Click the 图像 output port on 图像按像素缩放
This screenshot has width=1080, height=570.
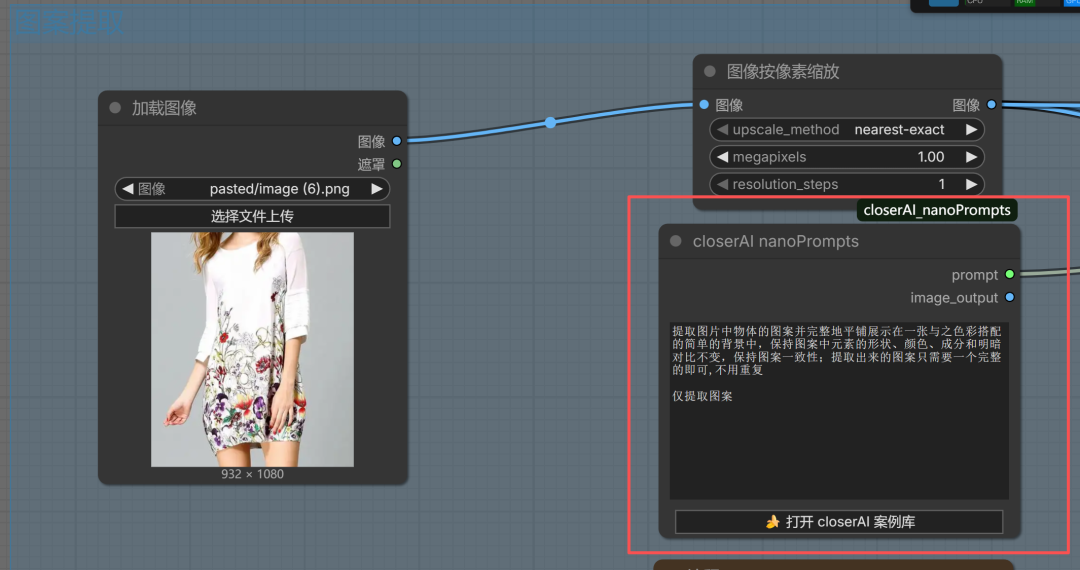click(991, 105)
